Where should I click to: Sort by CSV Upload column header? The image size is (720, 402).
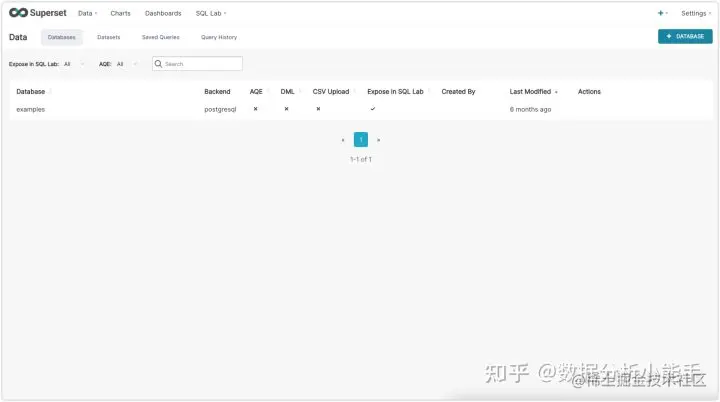[331, 91]
